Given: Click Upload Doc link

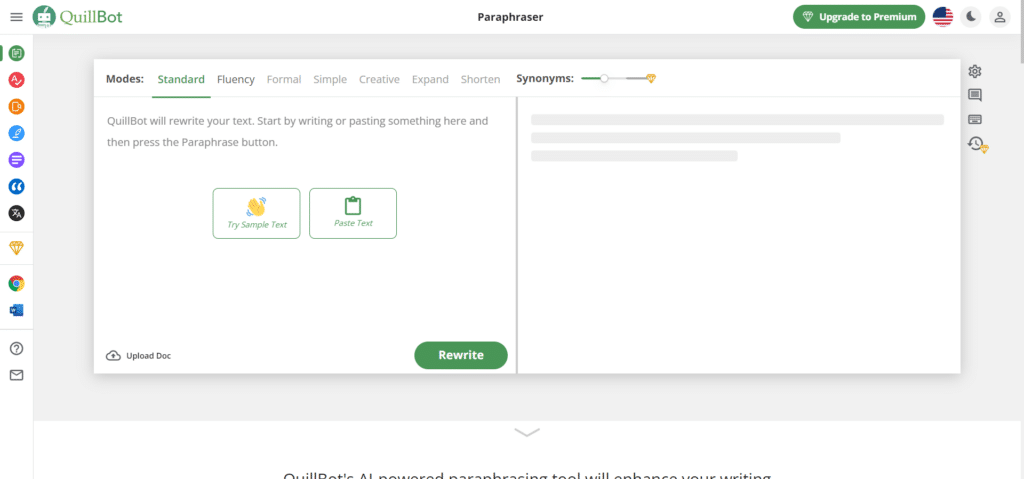Looking at the screenshot, I should coord(138,356).
